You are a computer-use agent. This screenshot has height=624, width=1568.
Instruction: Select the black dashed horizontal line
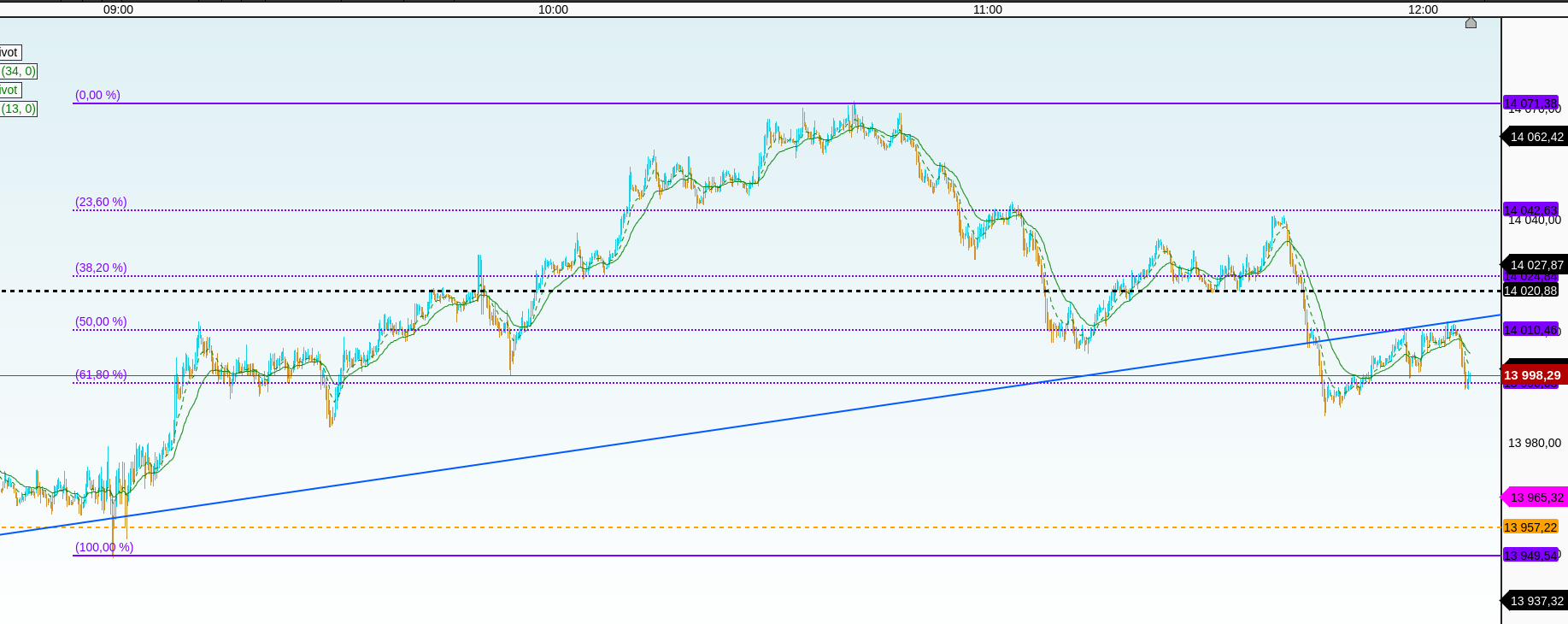tap(750, 291)
